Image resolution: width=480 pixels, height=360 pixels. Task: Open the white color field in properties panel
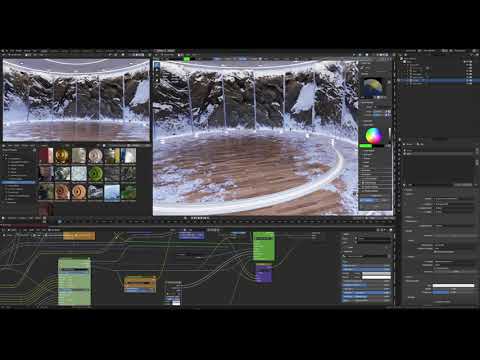click(x=453, y=286)
